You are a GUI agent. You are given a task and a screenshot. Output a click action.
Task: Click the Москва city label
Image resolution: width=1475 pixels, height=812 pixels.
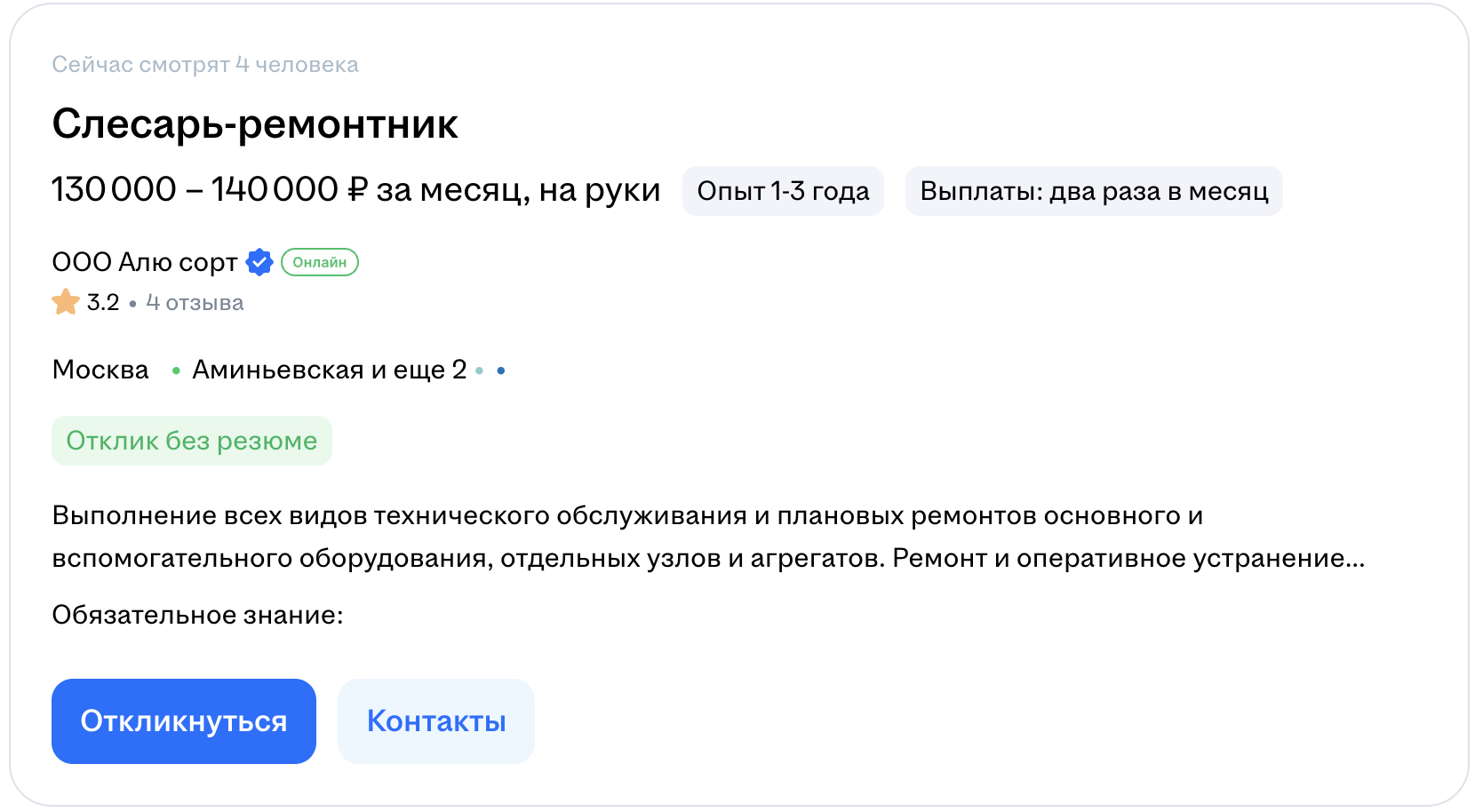coord(100,370)
